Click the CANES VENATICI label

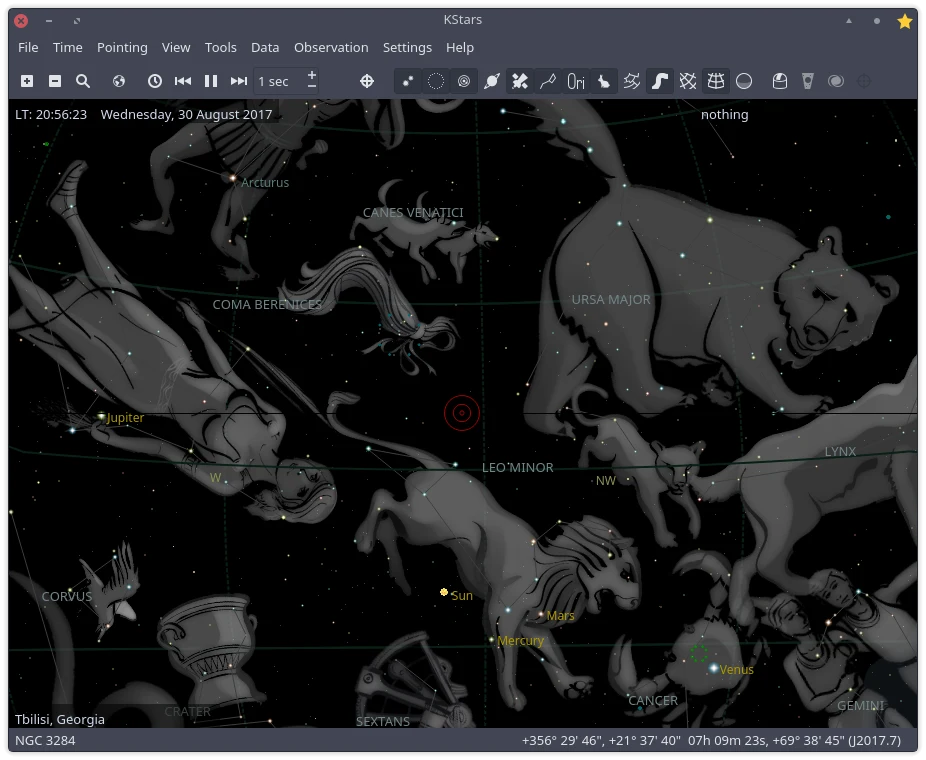tap(413, 213)
